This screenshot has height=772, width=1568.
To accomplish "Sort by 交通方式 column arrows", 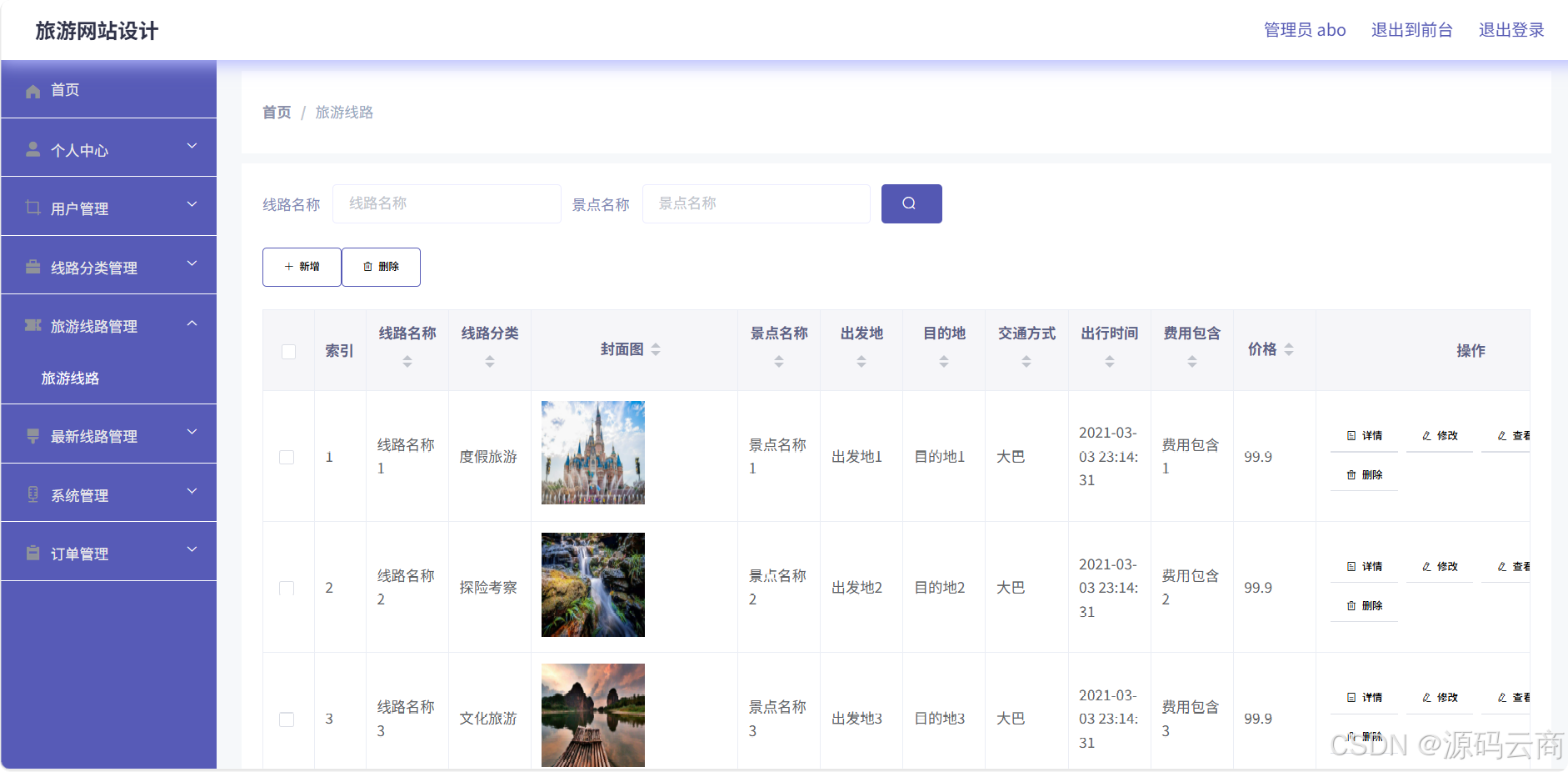I will click(x=1026, y=361).
